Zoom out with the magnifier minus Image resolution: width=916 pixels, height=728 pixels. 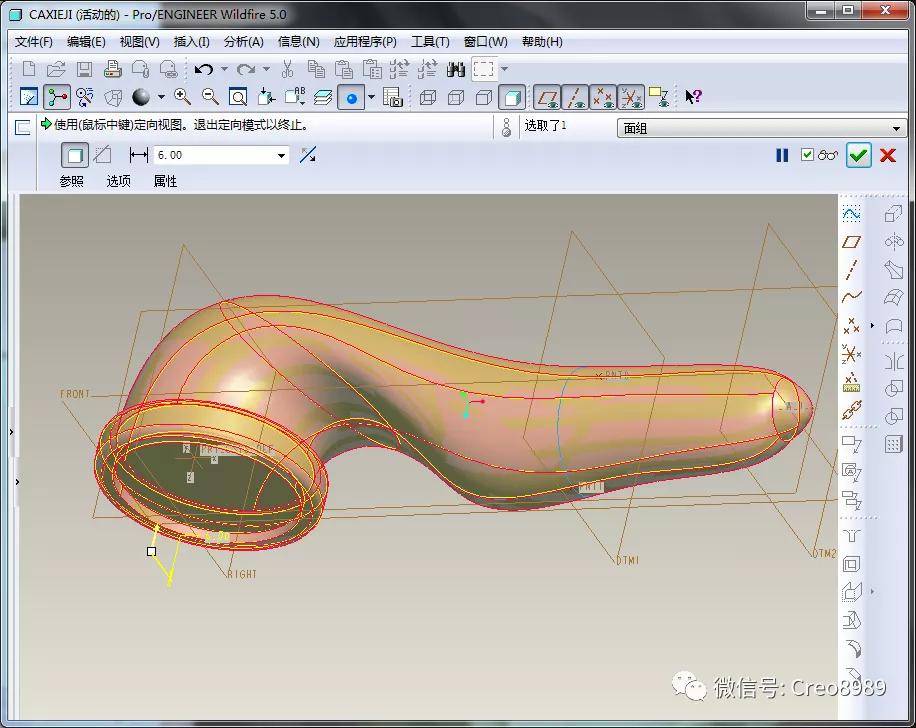click(x=210, y=97)
